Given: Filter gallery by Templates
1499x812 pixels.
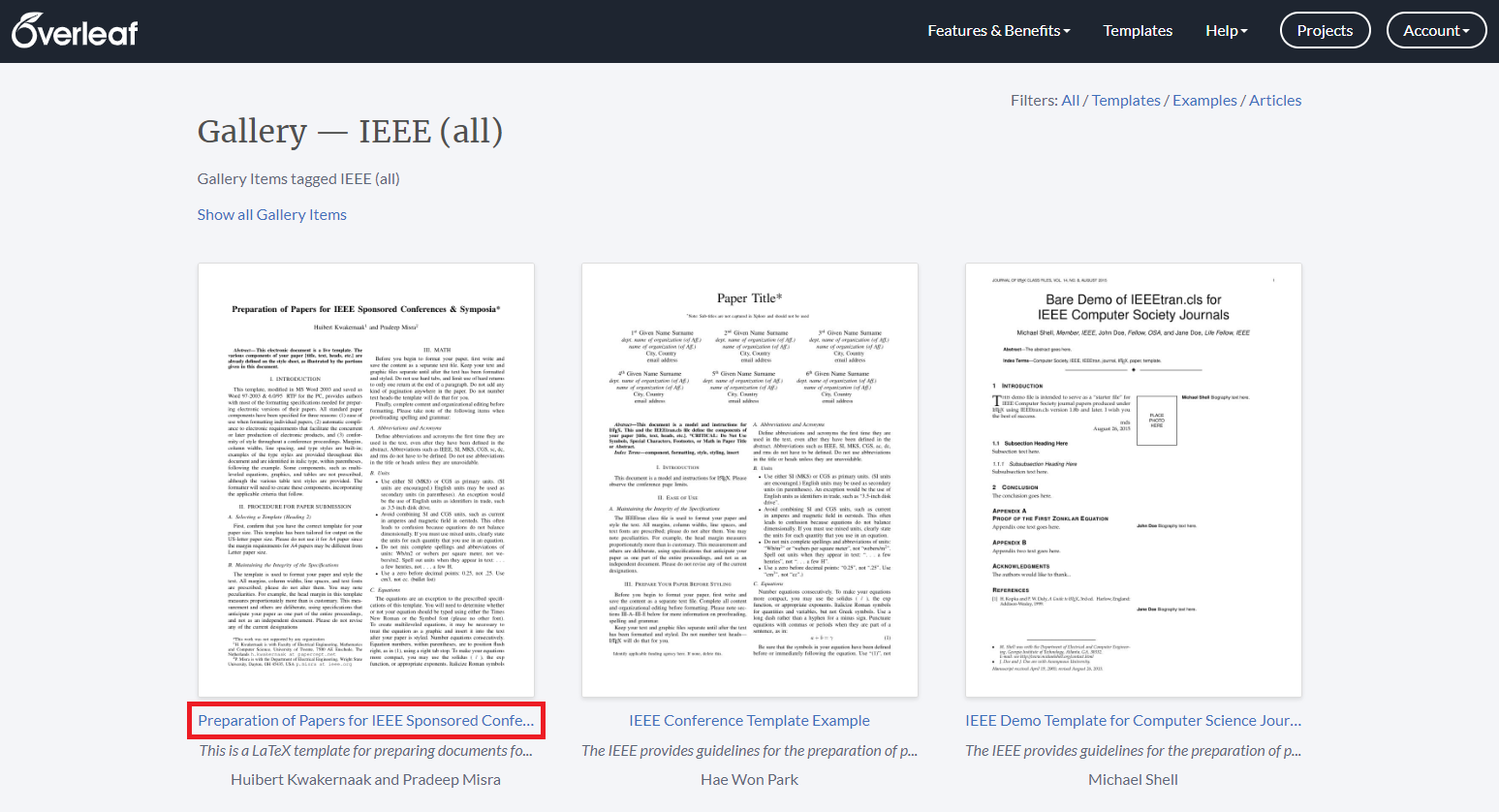Looking at the screenshot, I should point(1126,101).
